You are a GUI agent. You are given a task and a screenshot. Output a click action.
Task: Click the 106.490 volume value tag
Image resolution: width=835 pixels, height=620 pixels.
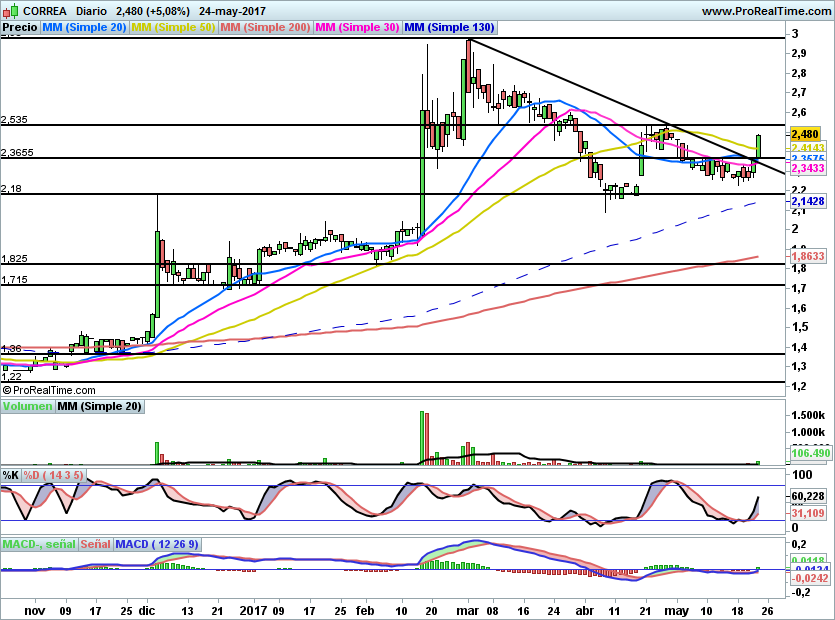pos(811,453)
